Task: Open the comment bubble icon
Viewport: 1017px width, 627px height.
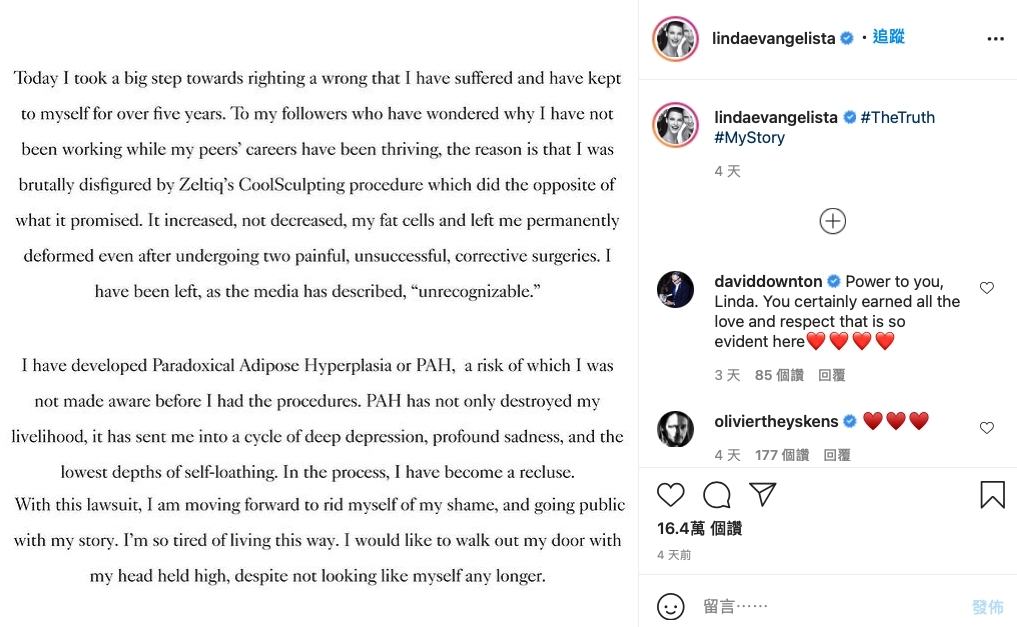Action: (x=717, y=494)
